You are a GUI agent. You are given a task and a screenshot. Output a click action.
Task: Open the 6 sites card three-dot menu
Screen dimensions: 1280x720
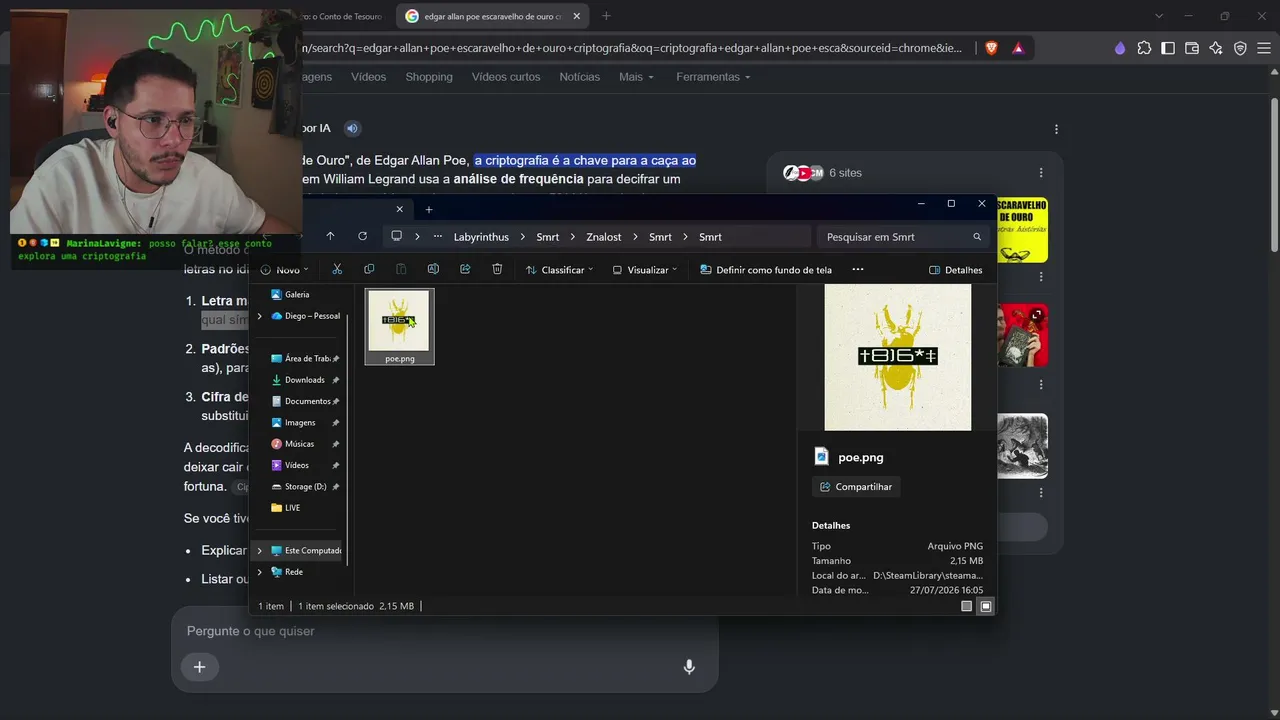click(1041, 173)
